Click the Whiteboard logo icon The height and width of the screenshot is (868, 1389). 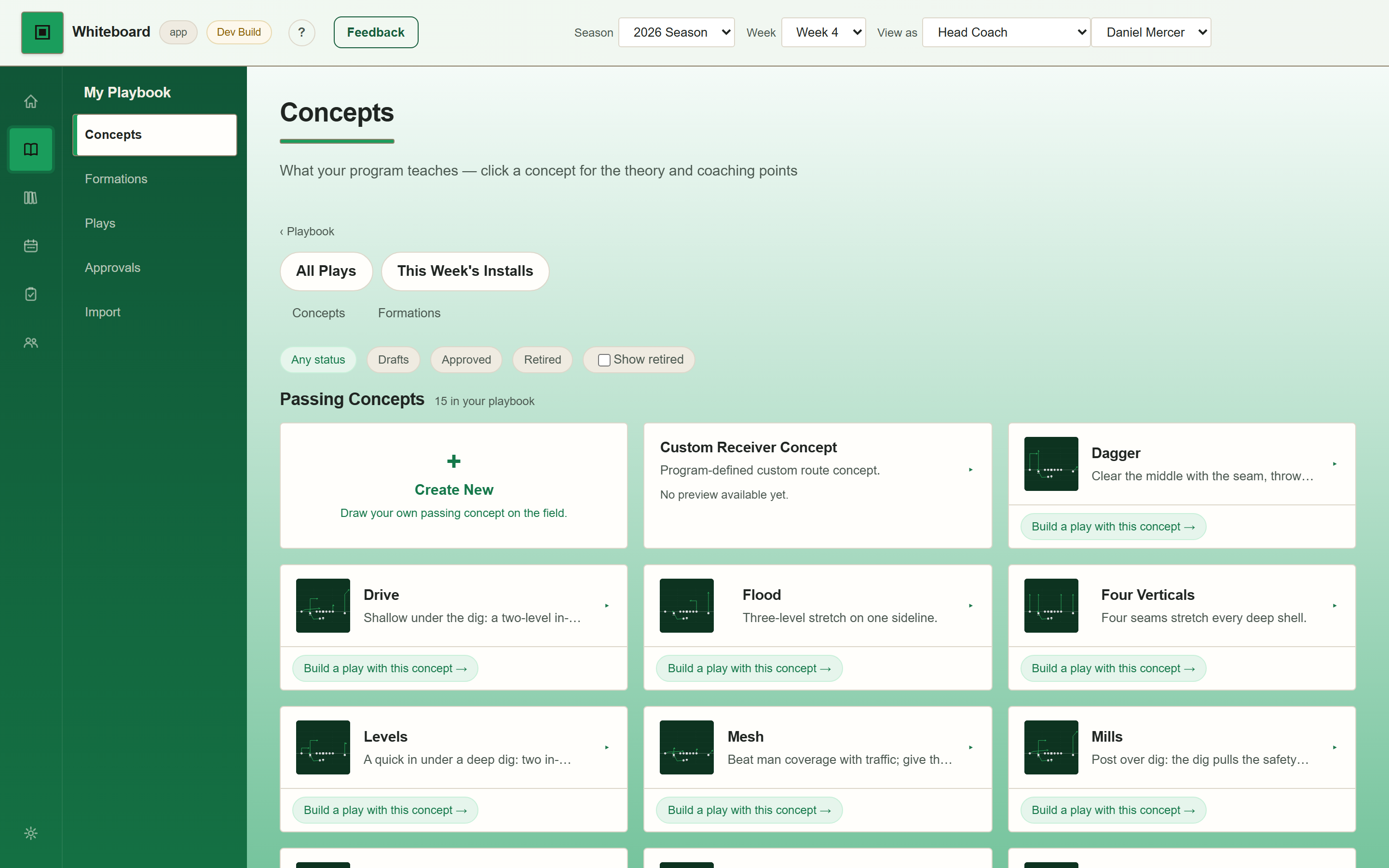tap(42, 32)
